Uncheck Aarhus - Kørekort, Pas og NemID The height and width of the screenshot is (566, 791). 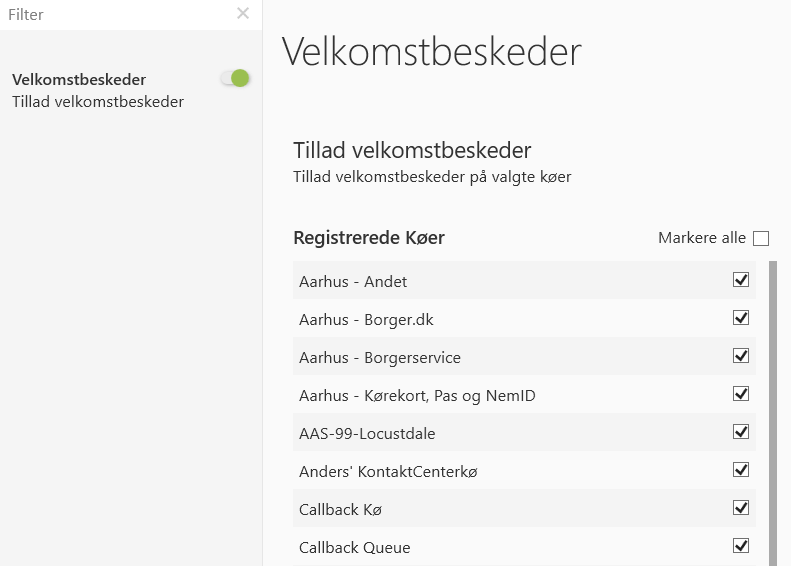[741, 394]
